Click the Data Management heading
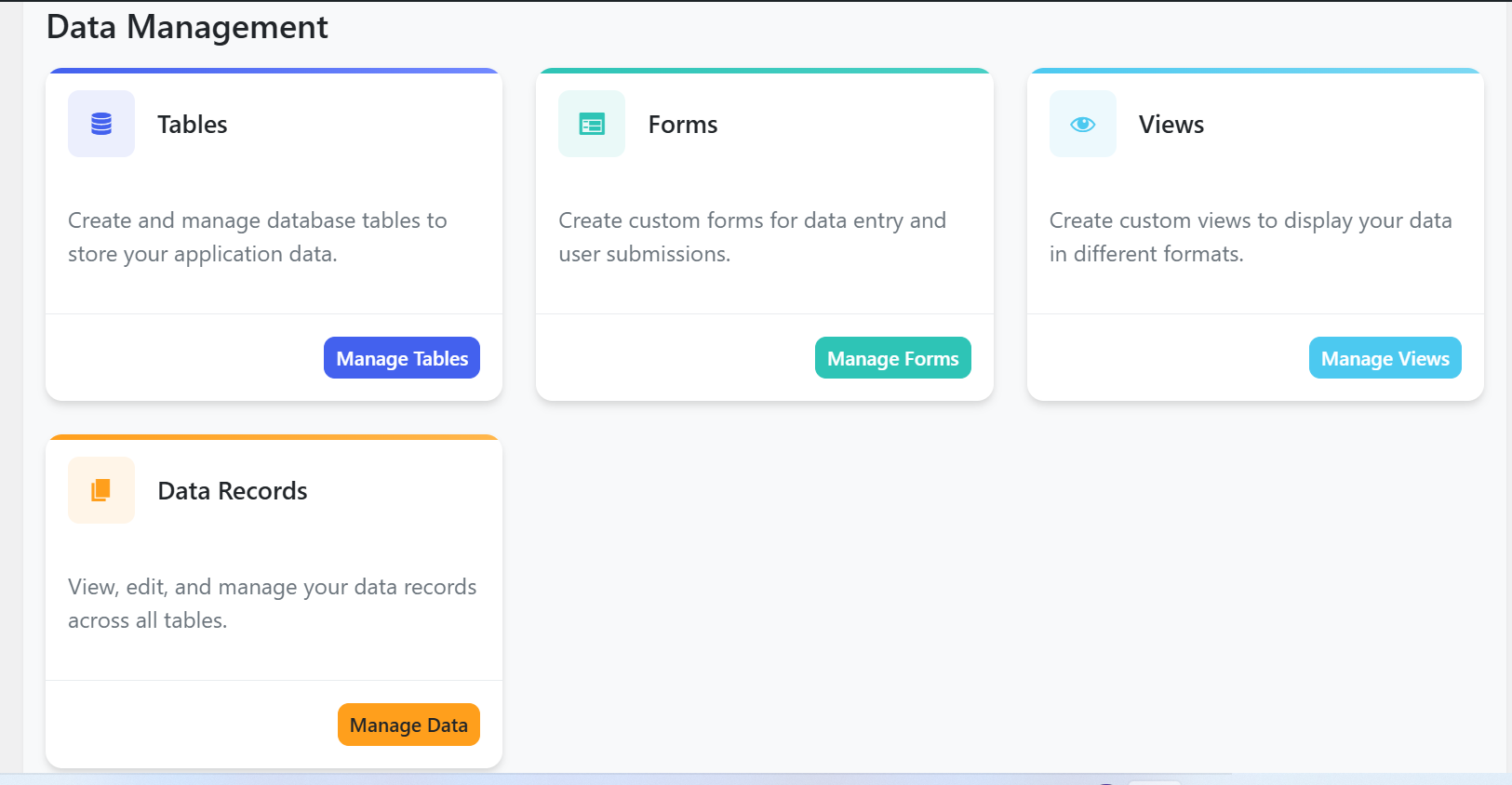 [187, 27]
